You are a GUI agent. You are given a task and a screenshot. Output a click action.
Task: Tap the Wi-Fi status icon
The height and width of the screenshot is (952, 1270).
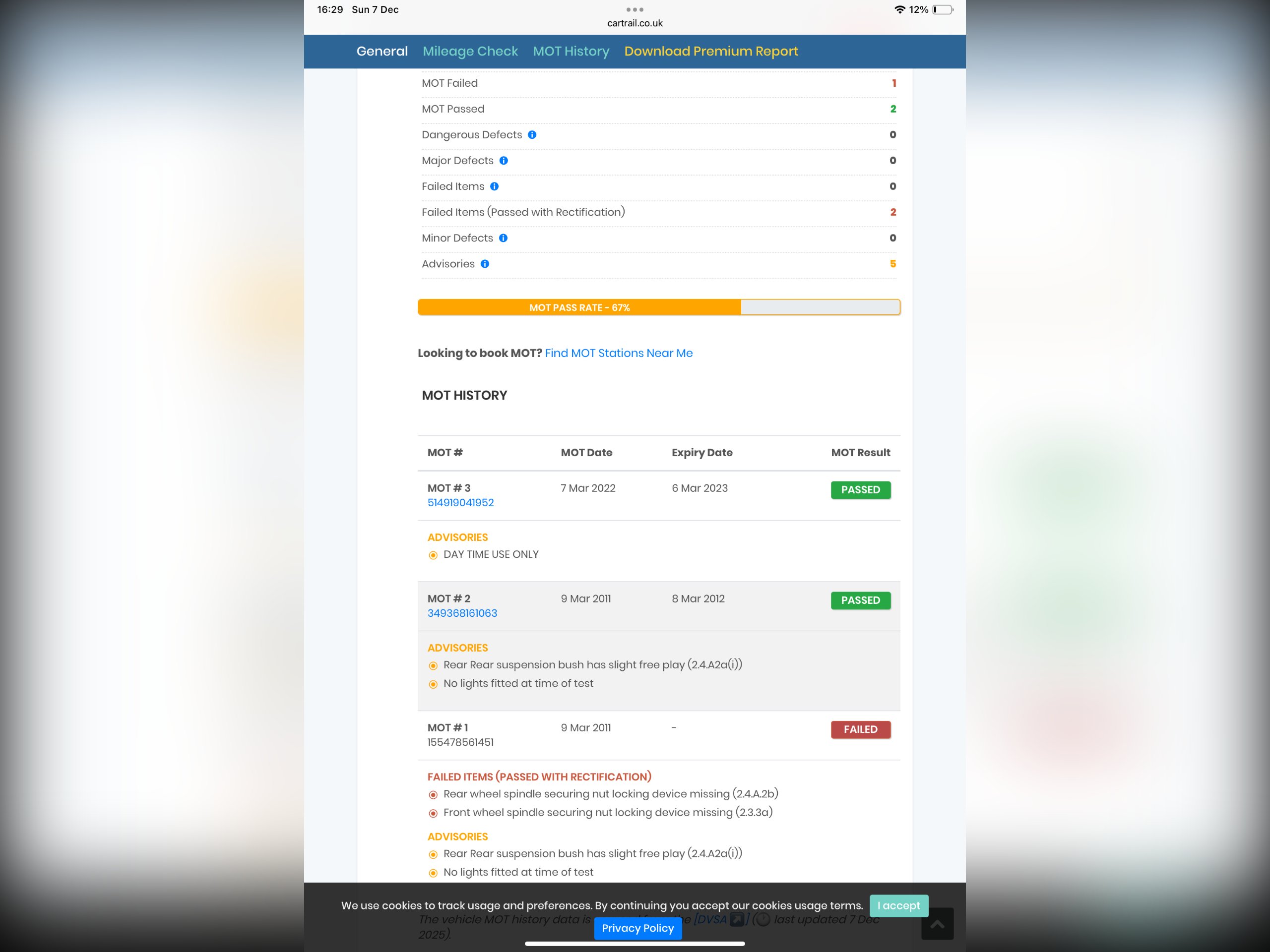pyautogui.click(x=899, y=10)
